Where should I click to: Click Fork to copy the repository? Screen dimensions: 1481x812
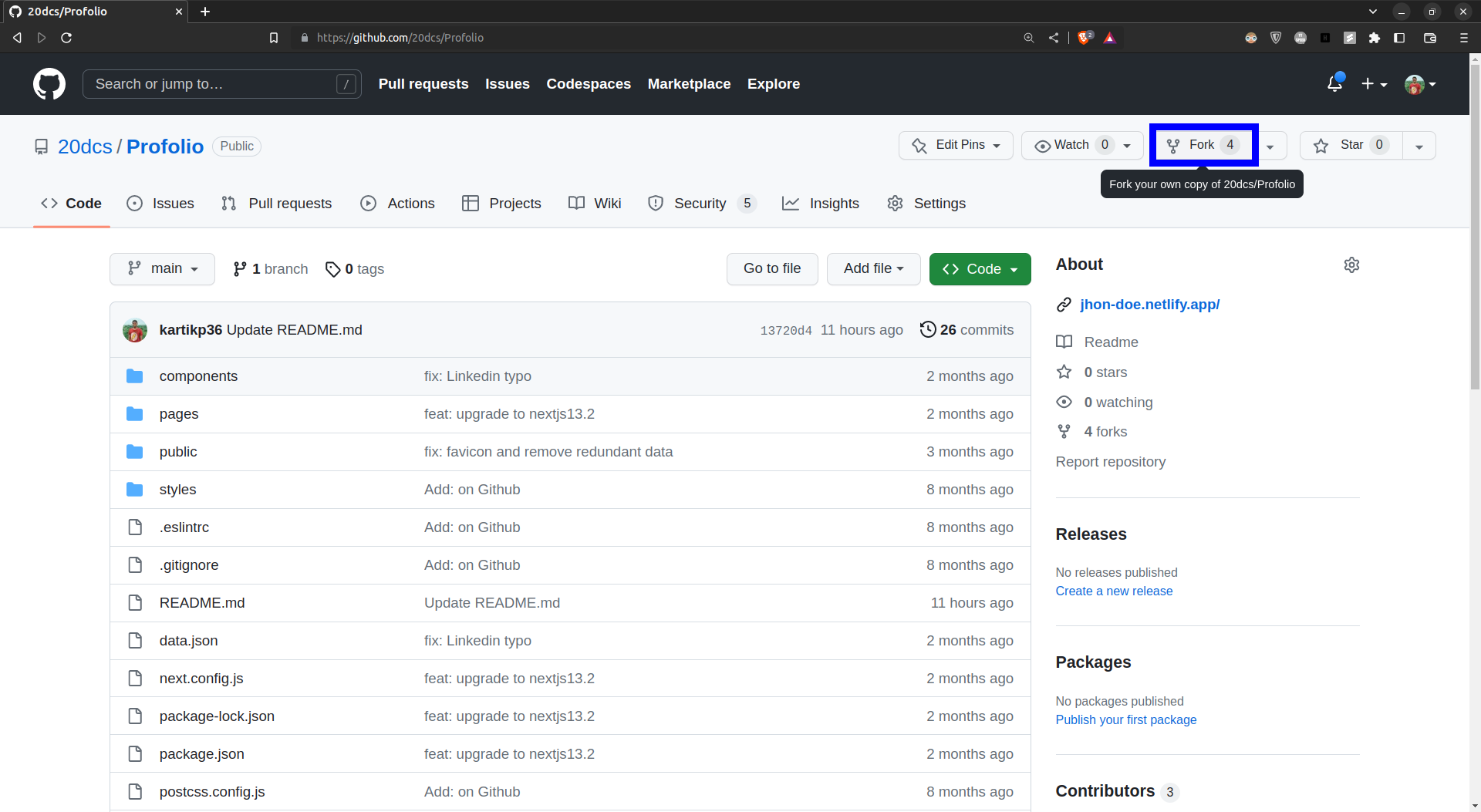tap(1200, 144)
